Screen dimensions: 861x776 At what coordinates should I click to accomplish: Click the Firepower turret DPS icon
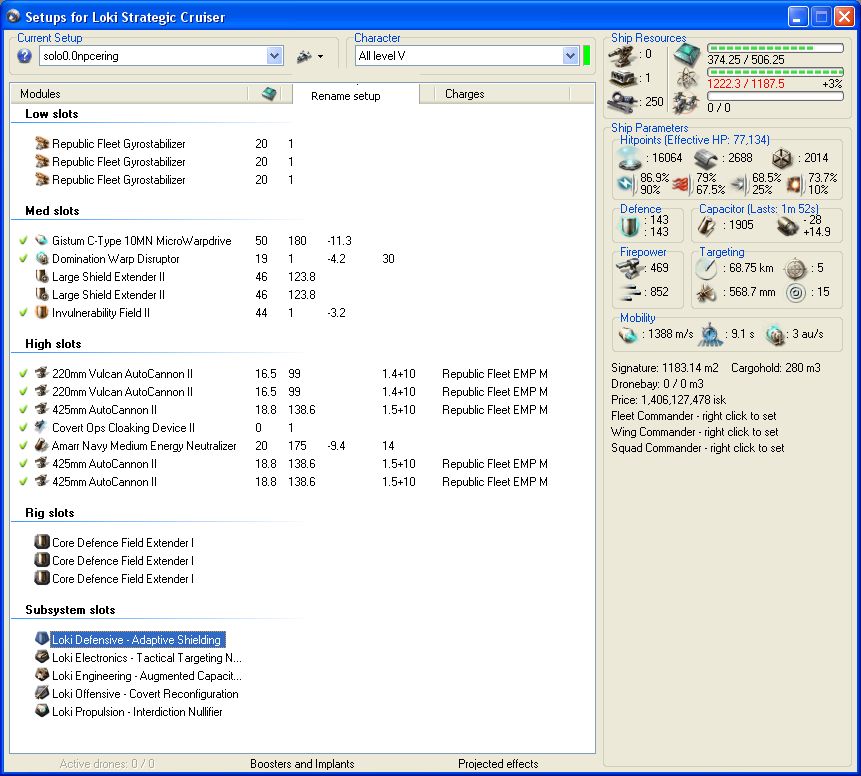[x=629, y=268]
